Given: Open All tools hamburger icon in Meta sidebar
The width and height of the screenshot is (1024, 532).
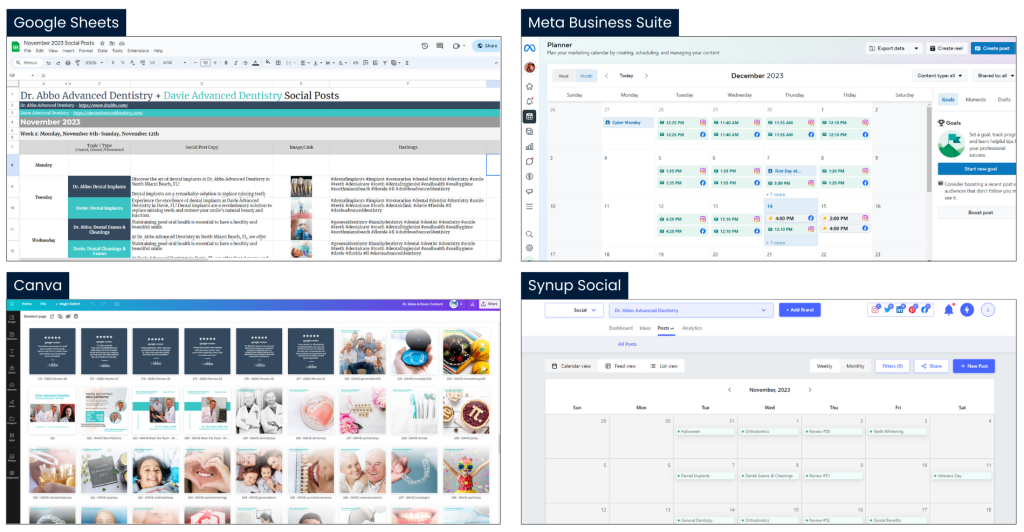Looking at the screenshot, I should pyautogui.click(x=530, y=206).
